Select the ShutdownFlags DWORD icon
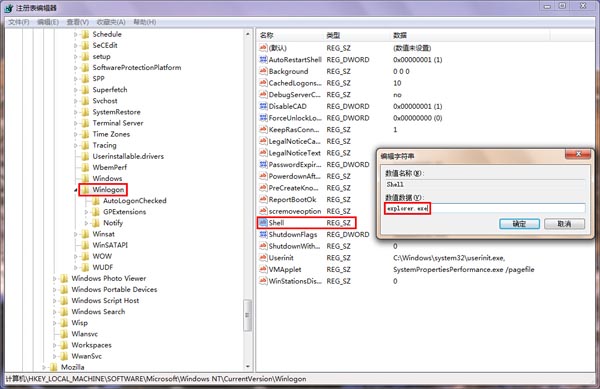The image size is (600, 389). 263,234
